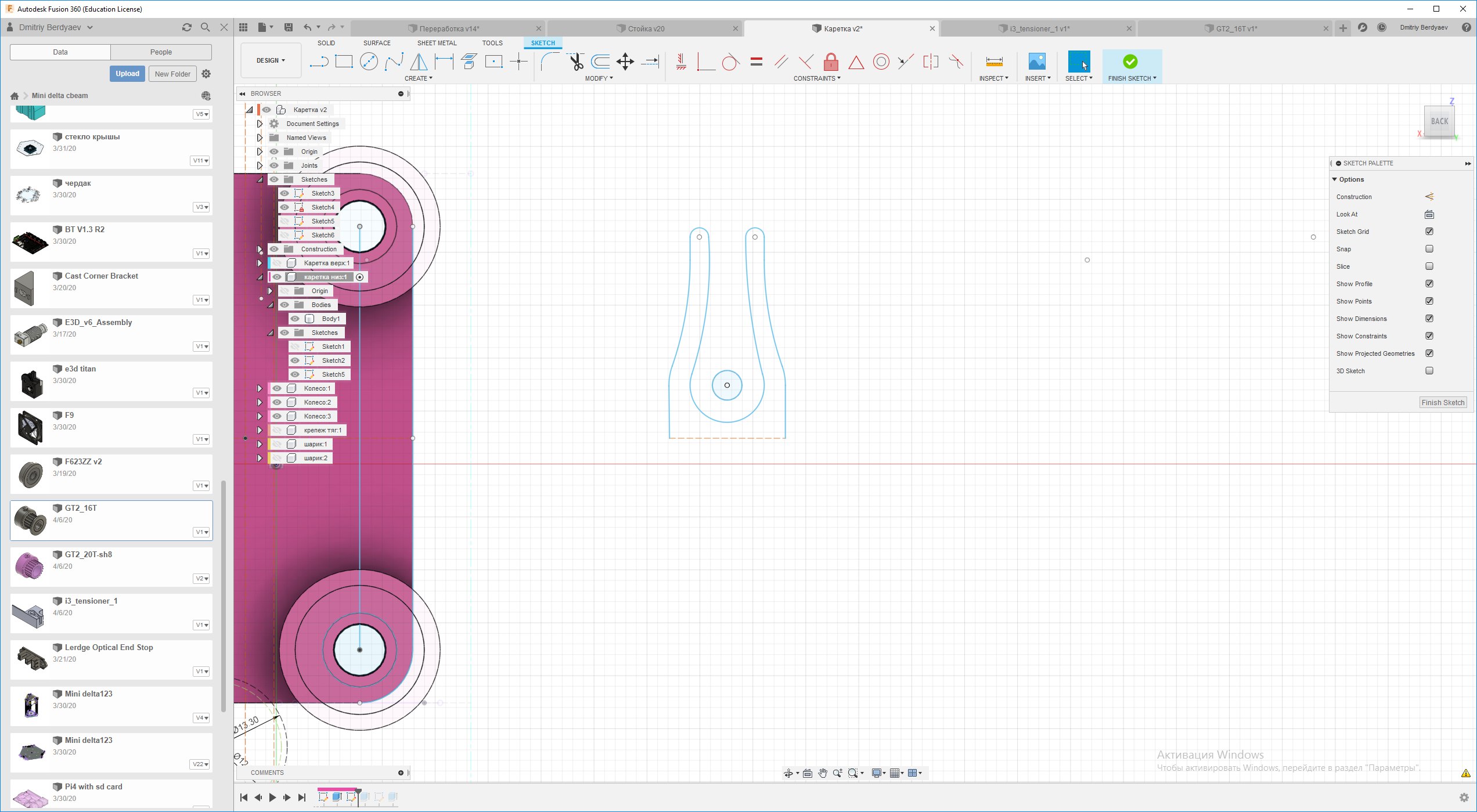Screen dimensions: 1477x812
Task: Click the Upload button
Action: tap(127, 74)
